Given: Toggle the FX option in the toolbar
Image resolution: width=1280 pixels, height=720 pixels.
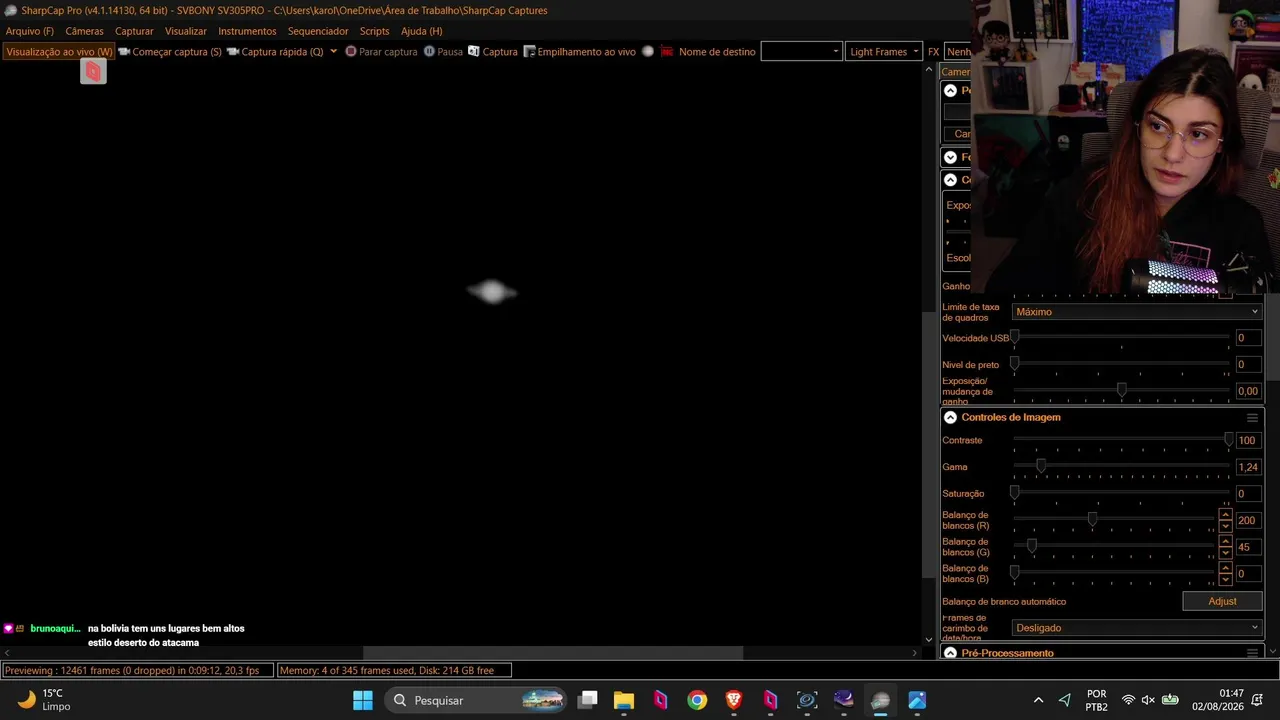Looking at the screenshot, I should [x=933, y=51].
